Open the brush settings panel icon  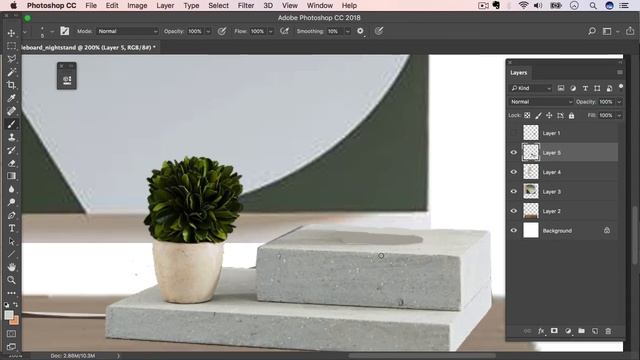[64, 31]
